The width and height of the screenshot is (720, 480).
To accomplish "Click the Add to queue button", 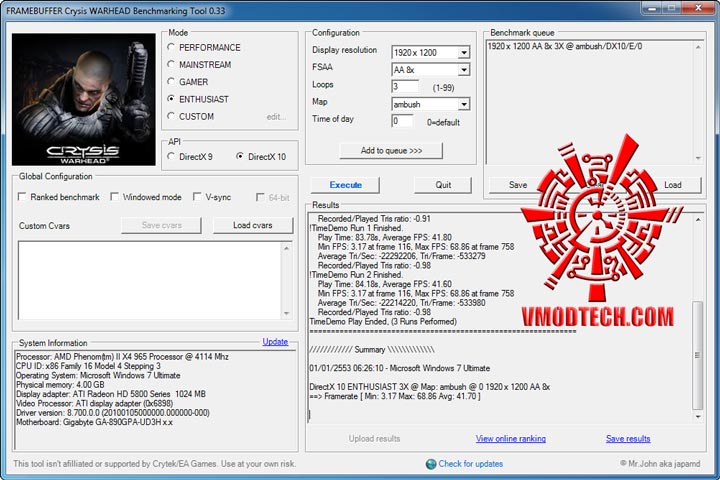I will [391, 151].
